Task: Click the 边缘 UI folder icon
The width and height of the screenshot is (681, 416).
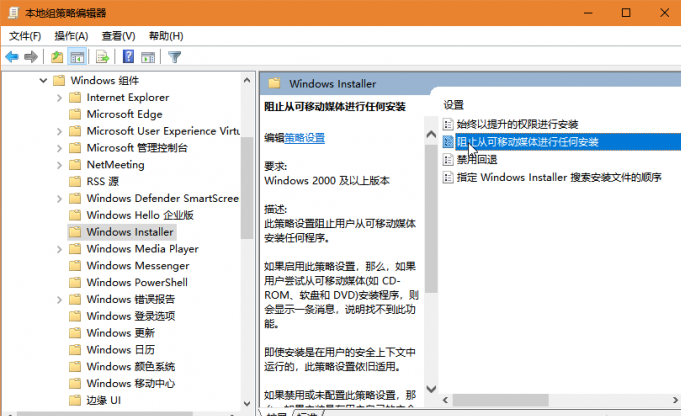Action: click(75, 400)
